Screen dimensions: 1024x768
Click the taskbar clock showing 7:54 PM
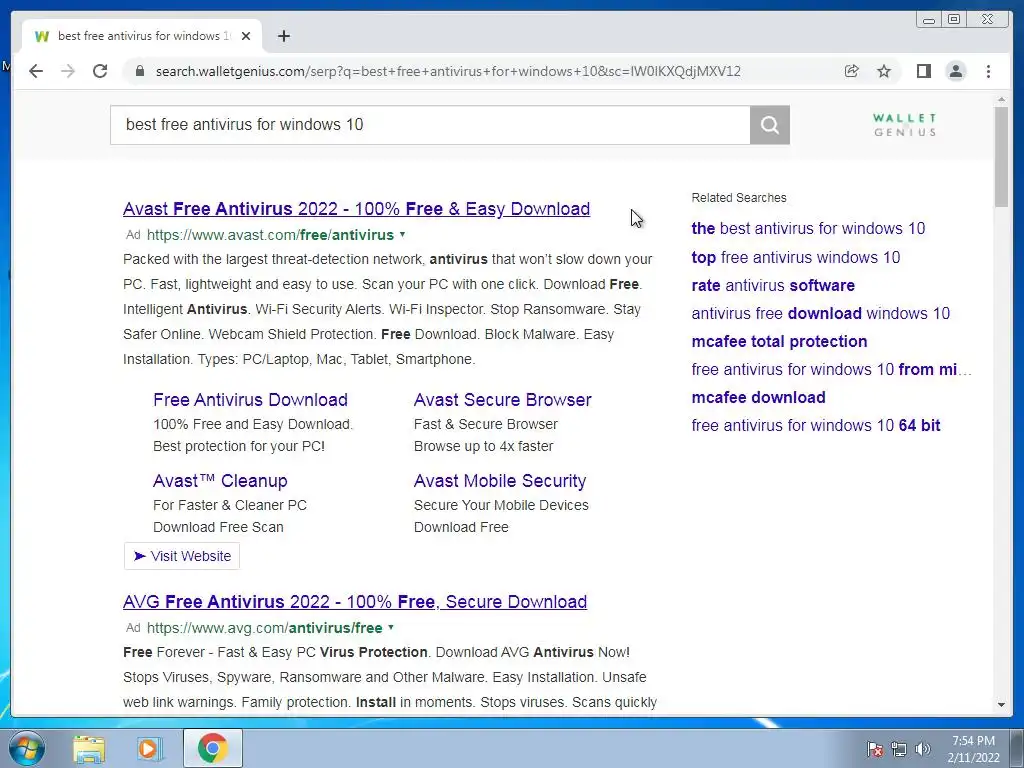tap(973, 749)
